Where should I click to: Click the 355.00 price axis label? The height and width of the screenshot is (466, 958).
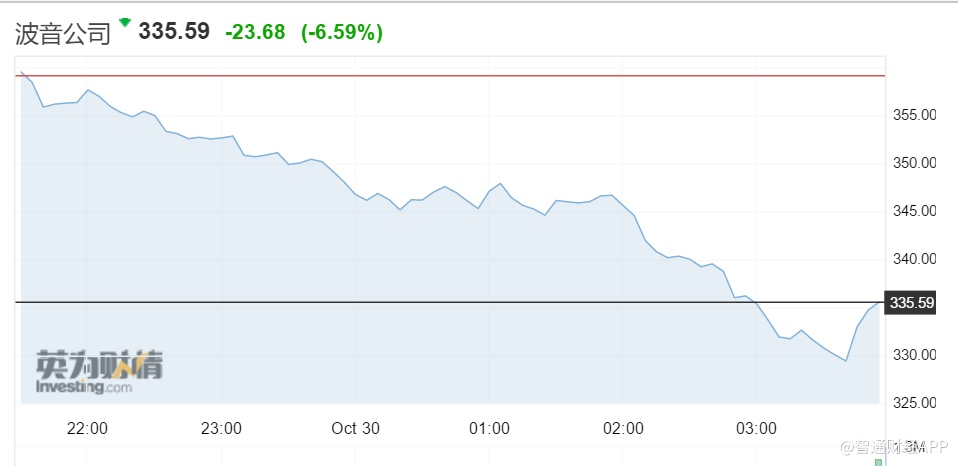tap(916, 115)
